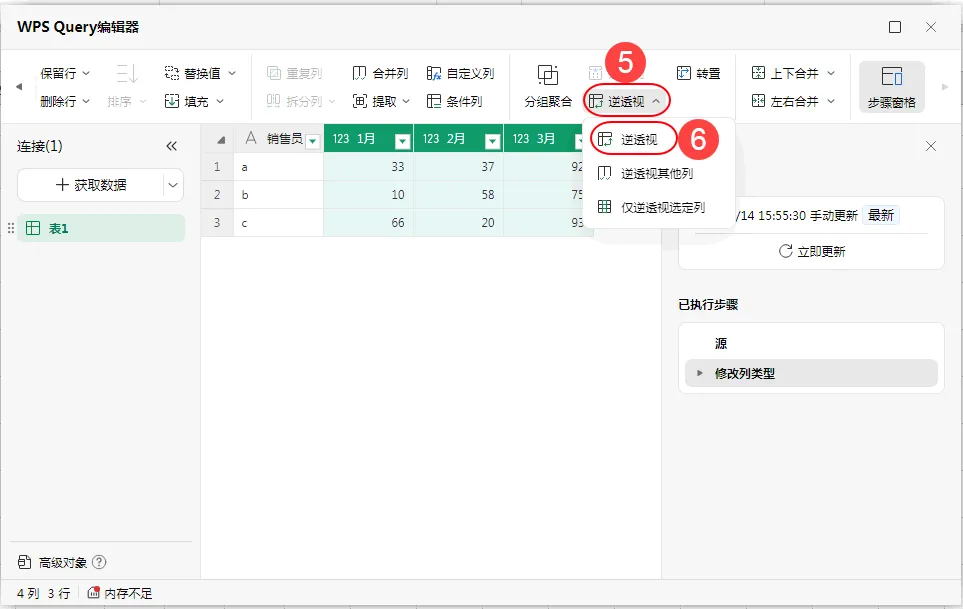Click the 高级对象 link

pyautogui.click(x=63, y=562)
